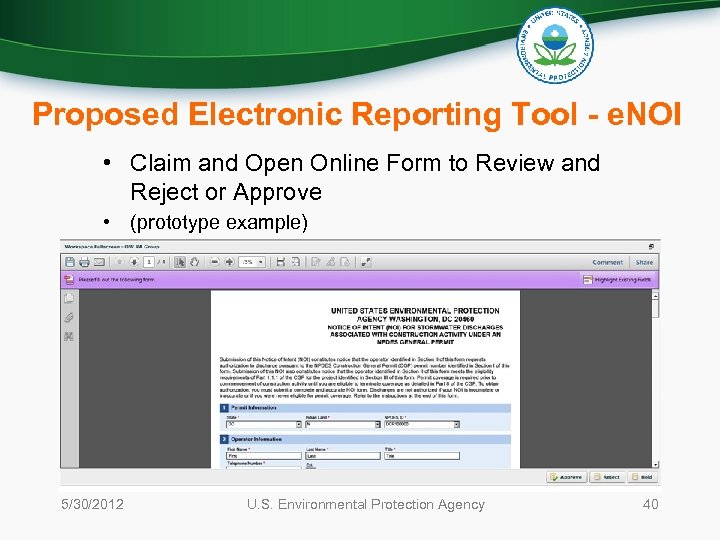Open the Page Thumbnails side panel
720x540 pixels.
coord(69,298)
